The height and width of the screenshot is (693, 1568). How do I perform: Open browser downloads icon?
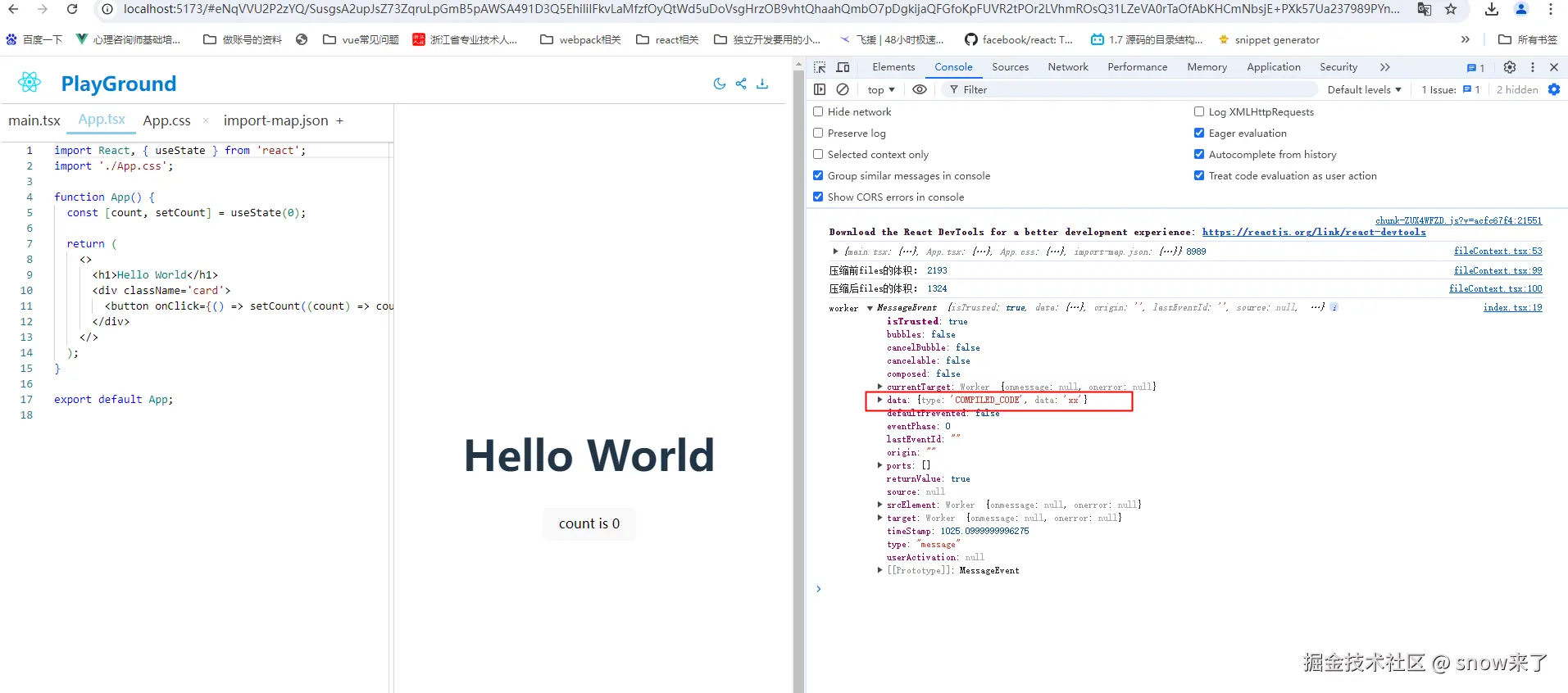click(1492, 9)
